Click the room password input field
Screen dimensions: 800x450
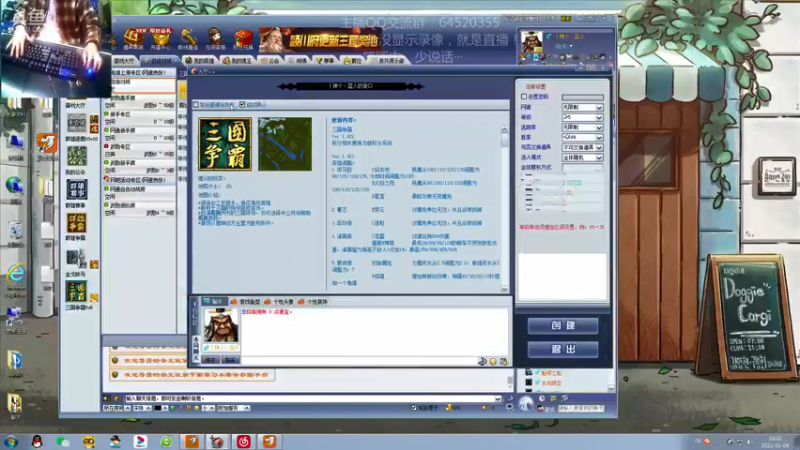pos(582,97)
